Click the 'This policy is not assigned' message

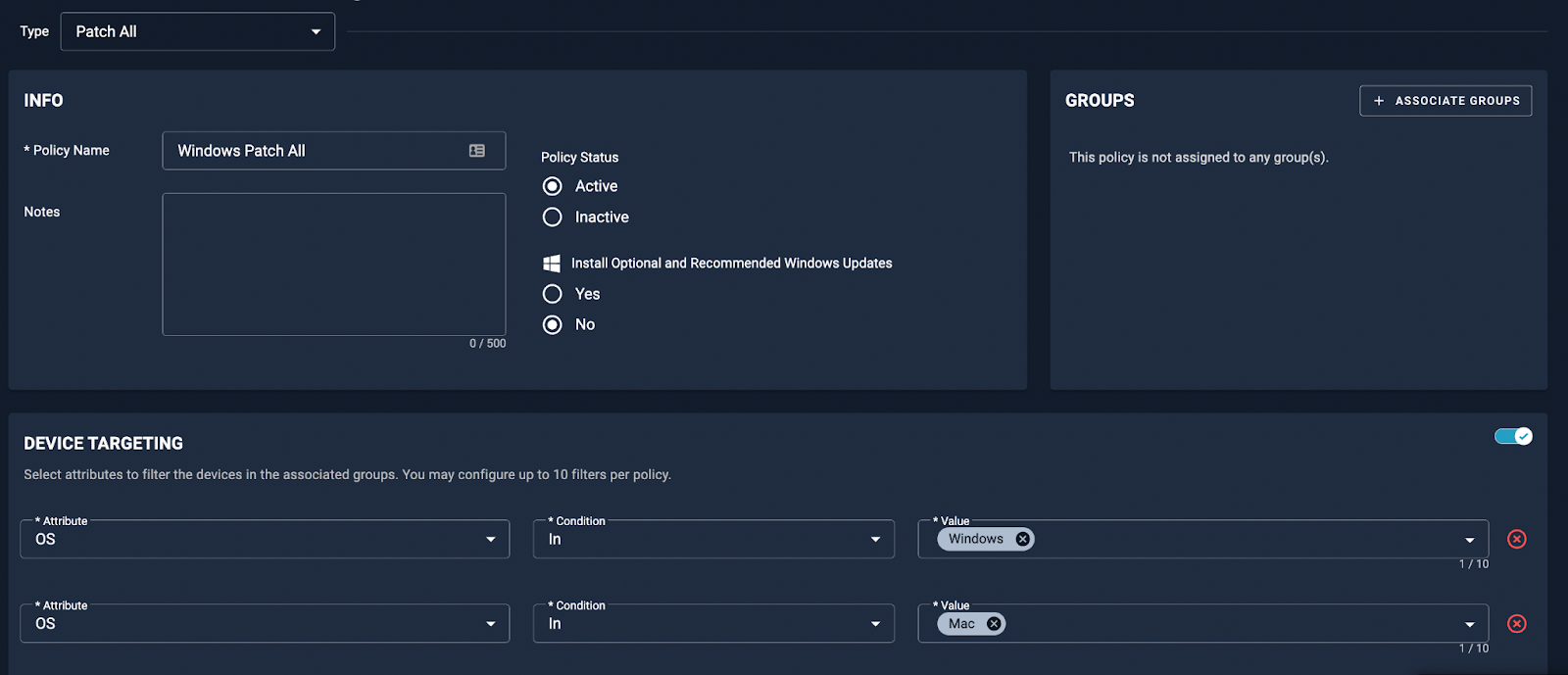(x=1199, y=157)
